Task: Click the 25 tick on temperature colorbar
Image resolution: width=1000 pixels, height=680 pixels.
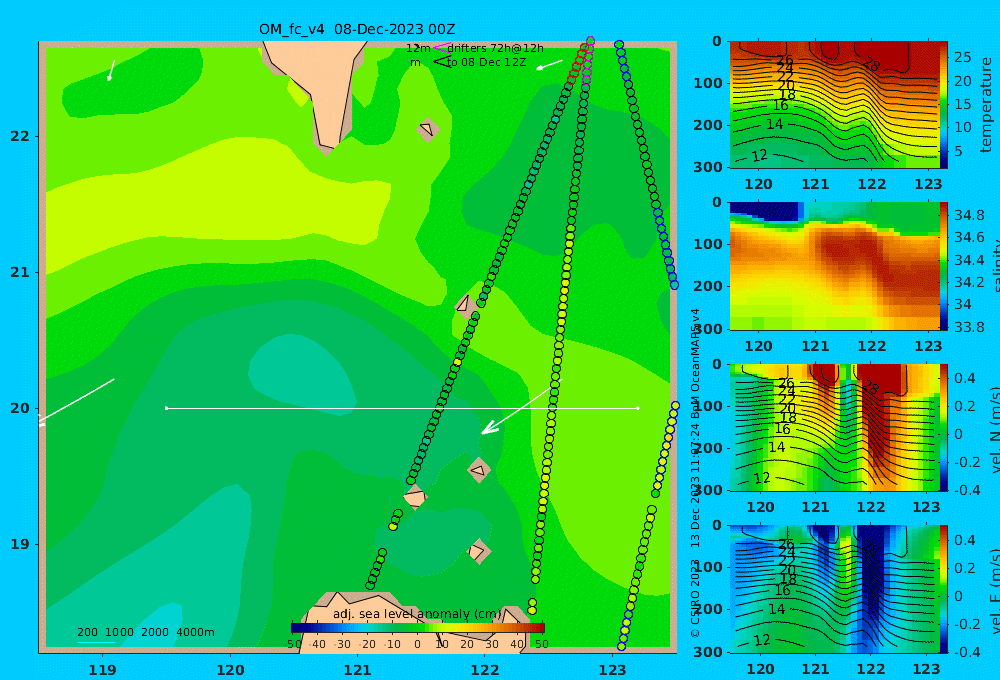Action: pyautogui.click(x=962, y=57)
